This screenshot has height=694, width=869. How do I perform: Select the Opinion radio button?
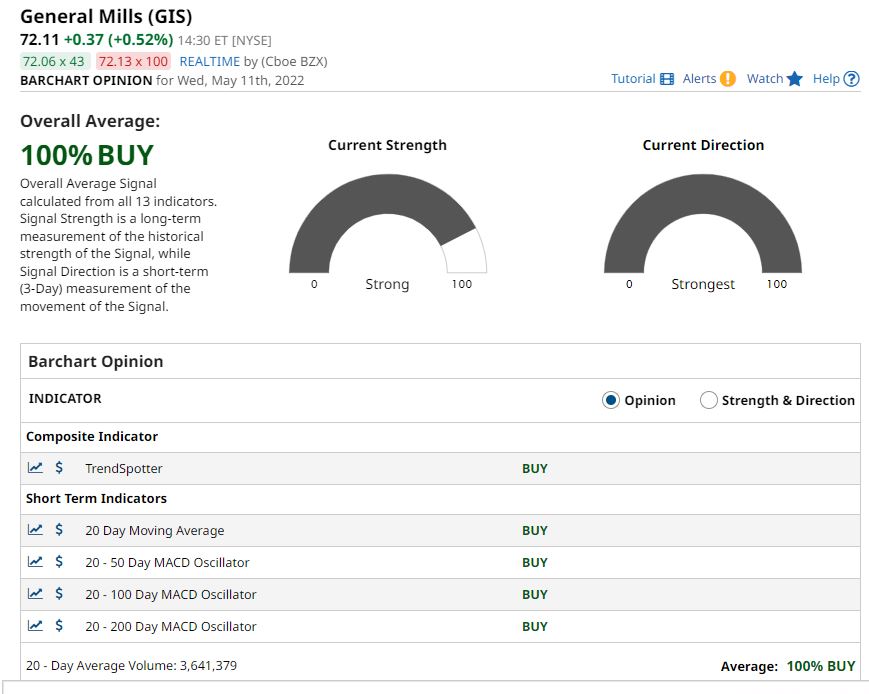pos(611,400)
